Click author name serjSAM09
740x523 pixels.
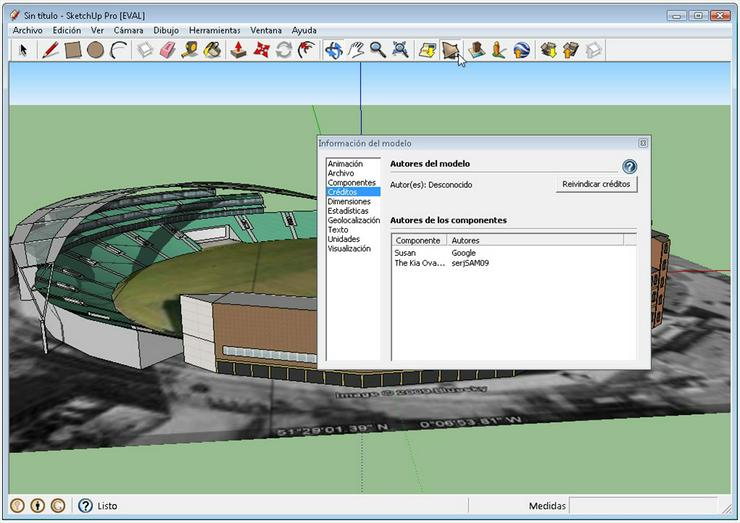pos(470,263)
